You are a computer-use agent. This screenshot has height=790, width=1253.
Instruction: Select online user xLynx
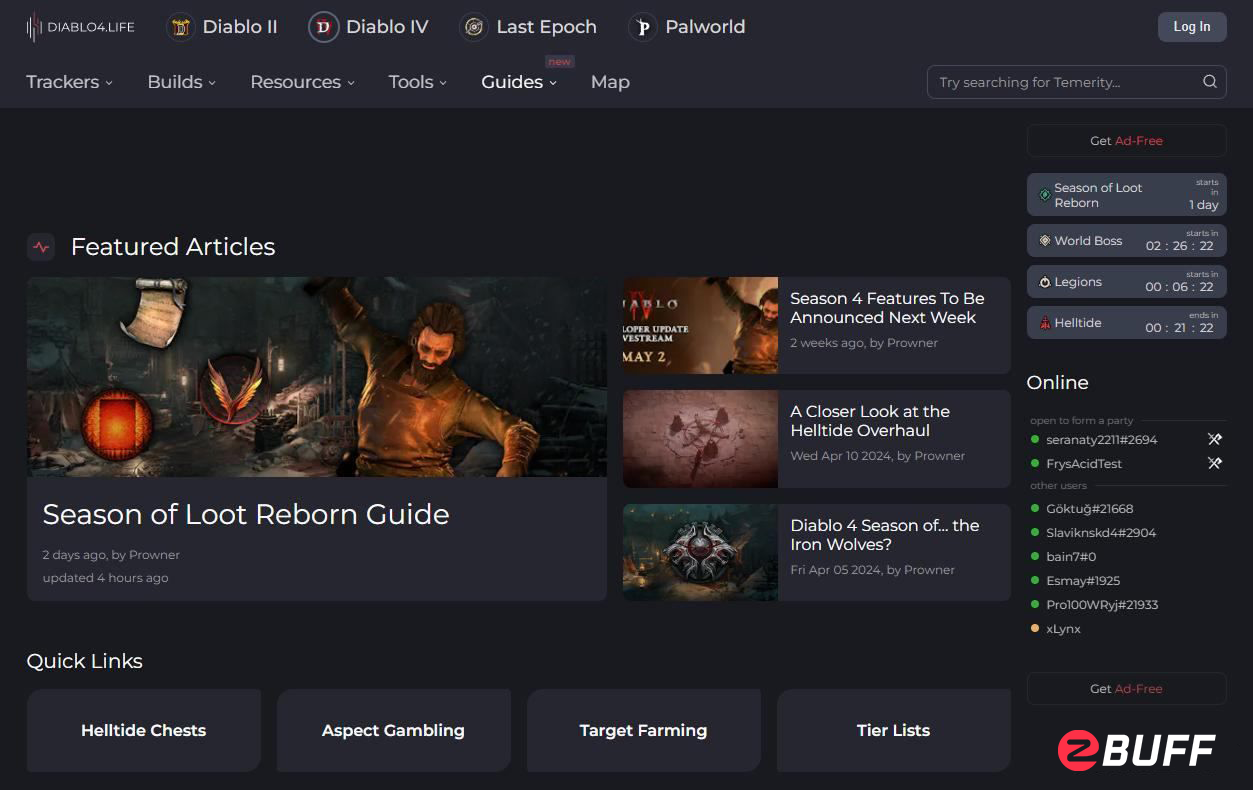(1063, 629)
